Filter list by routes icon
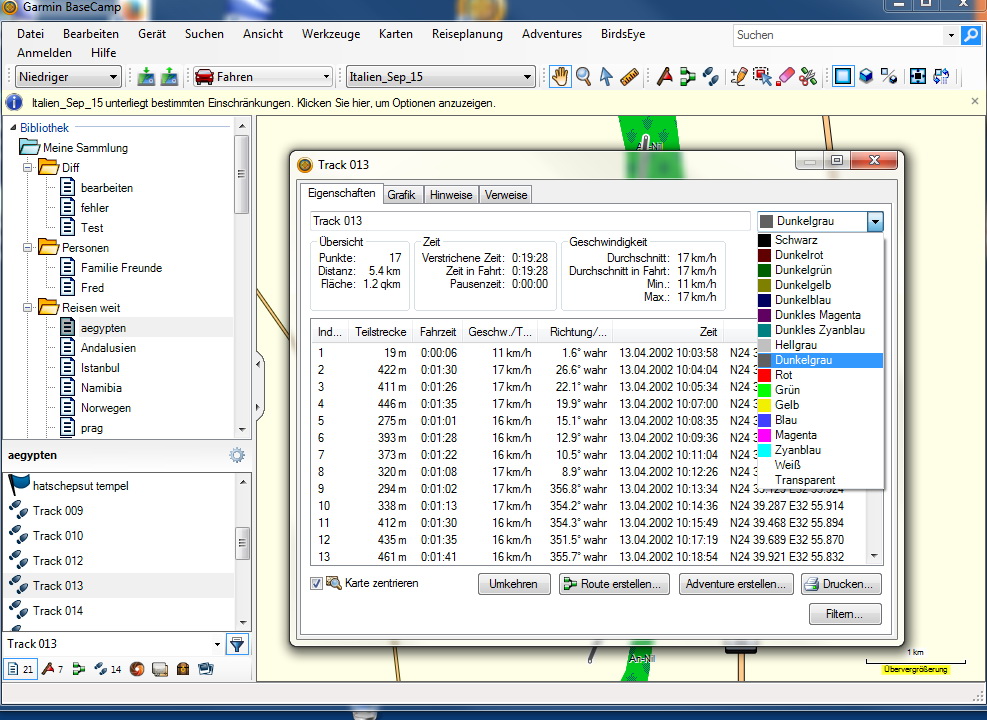 [79, 669]
